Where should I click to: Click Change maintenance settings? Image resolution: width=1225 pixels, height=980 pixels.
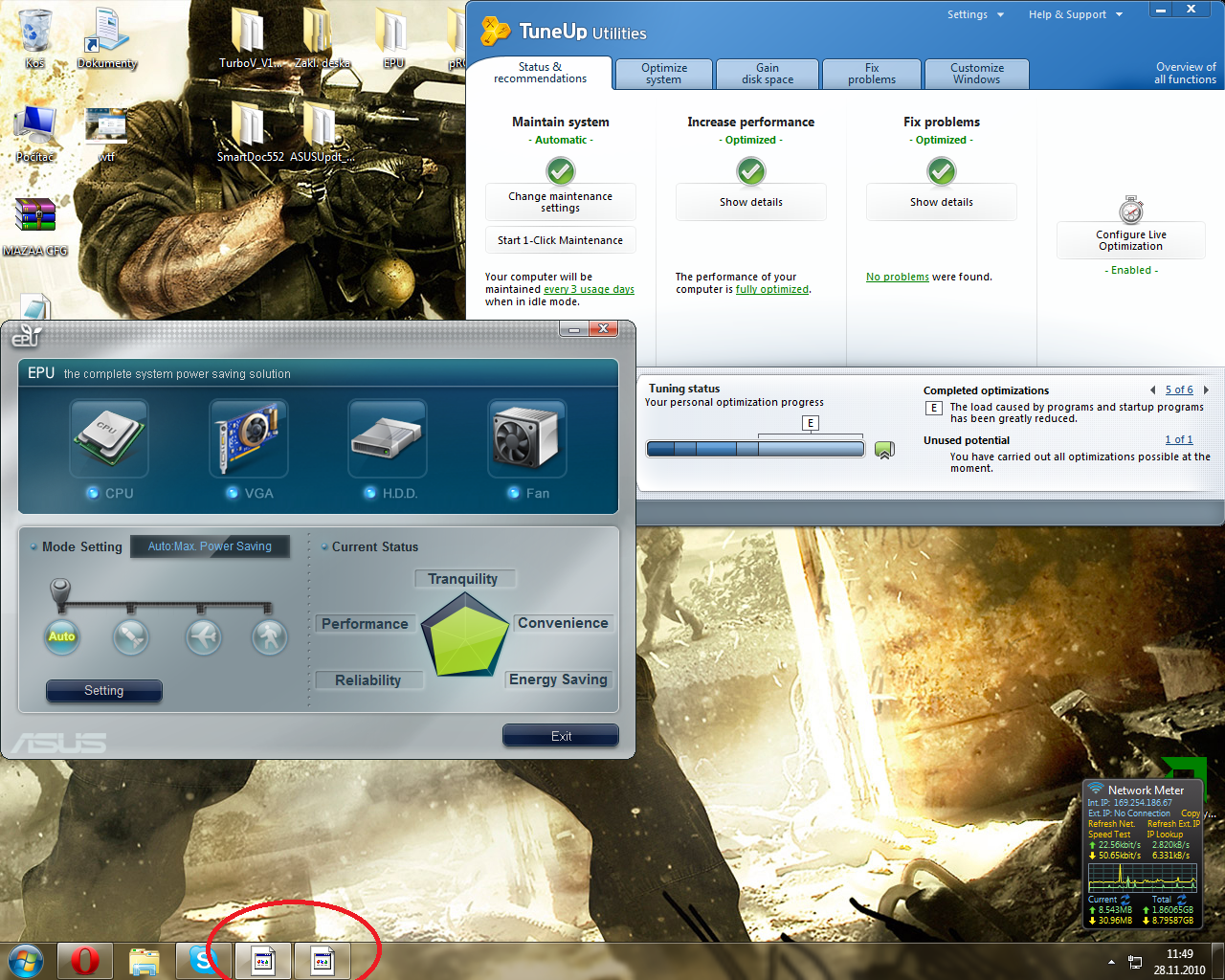click(x=561, y=202)
